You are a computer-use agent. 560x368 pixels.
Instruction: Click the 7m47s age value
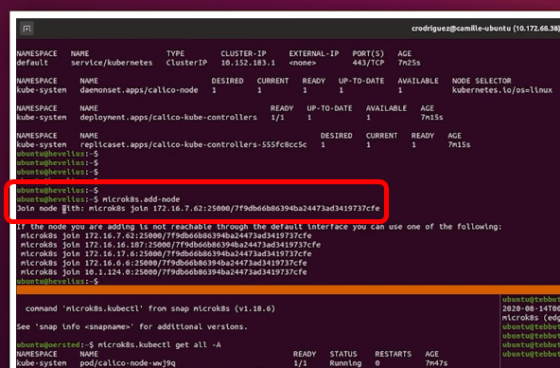click(x=436, y=363)
